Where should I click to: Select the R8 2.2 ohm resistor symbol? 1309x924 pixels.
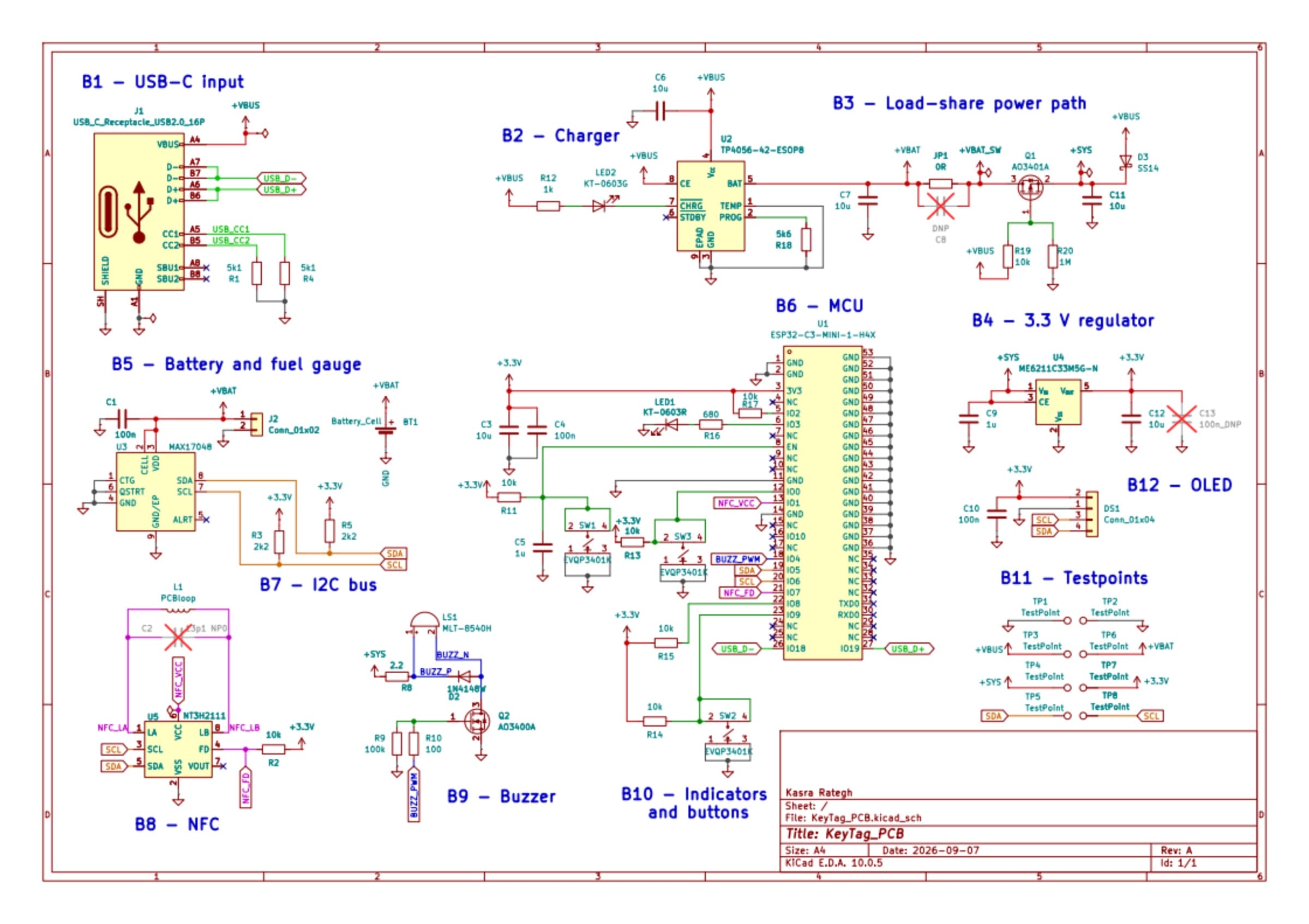click(397, 677)
